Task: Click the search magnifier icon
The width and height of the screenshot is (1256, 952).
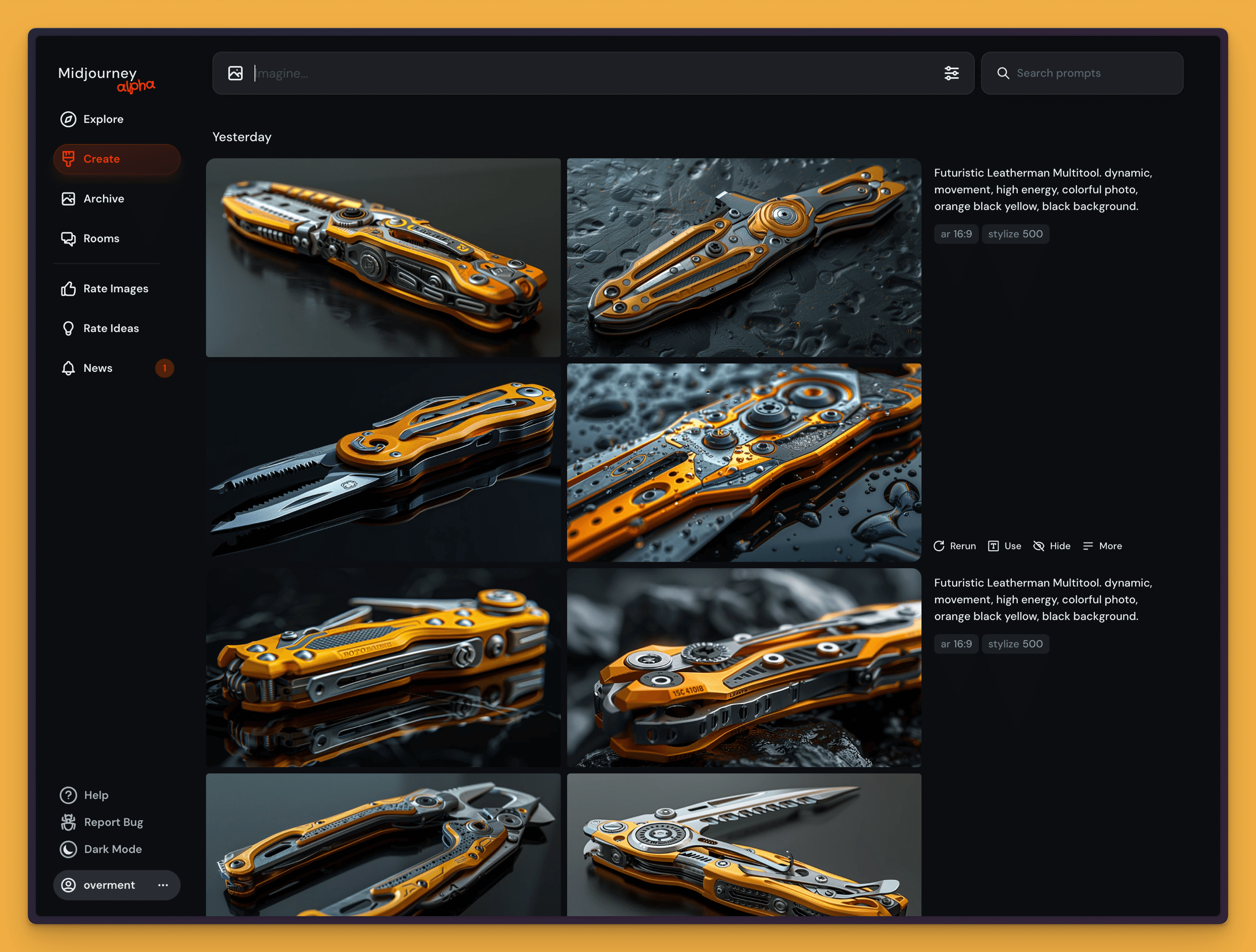Action: coord(1003,73)
